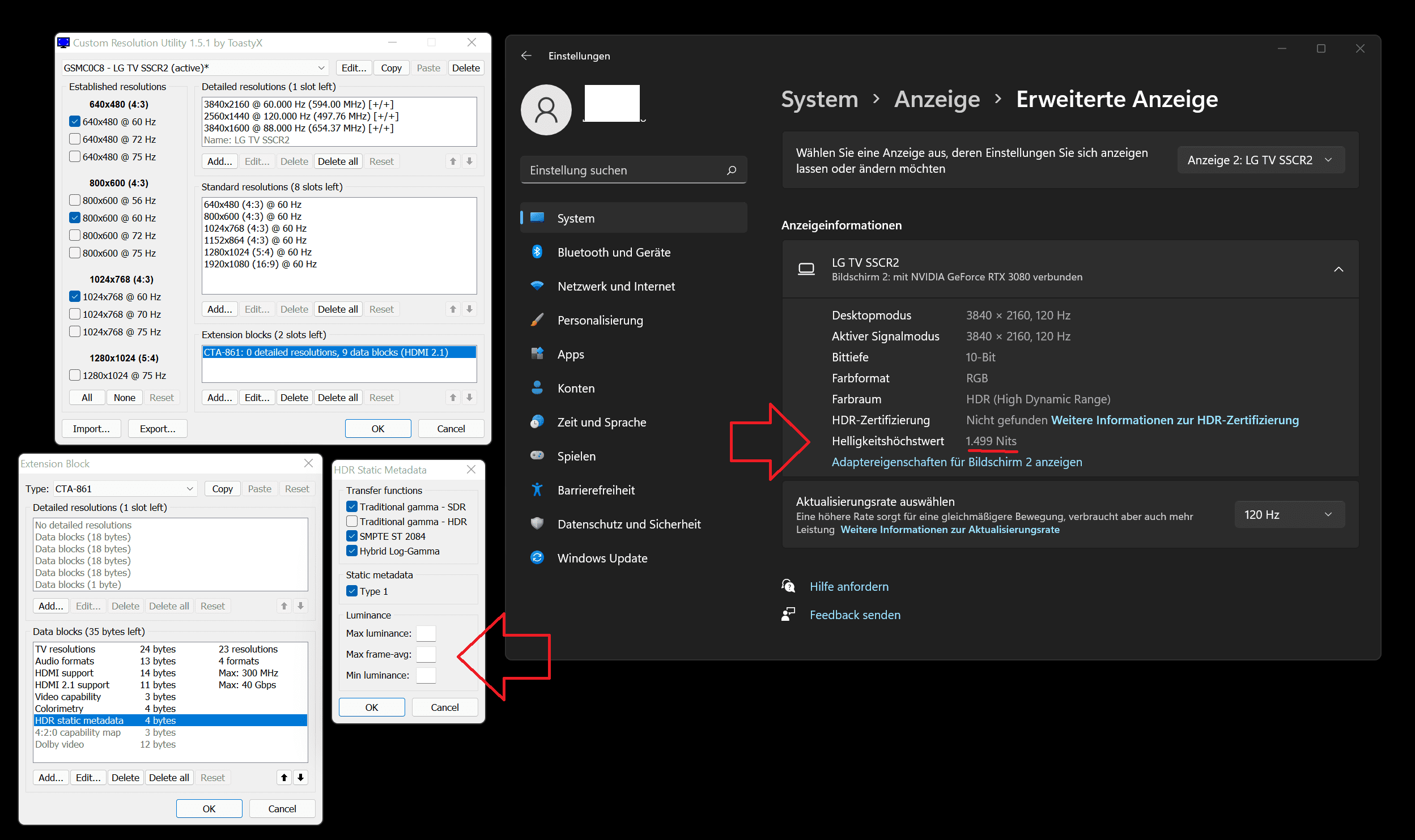The image size is (1415, 840).
Task: Click the Hilfe anfordern icon
Action: [788, 586]
